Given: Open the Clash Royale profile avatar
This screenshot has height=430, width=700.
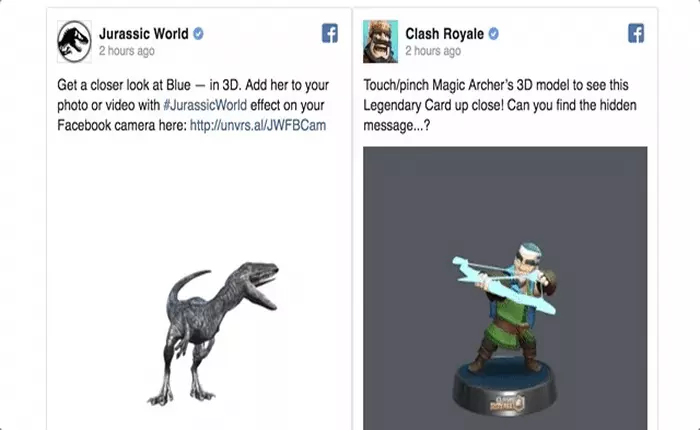Looking at the screenshot, I should tap(380, 42).
